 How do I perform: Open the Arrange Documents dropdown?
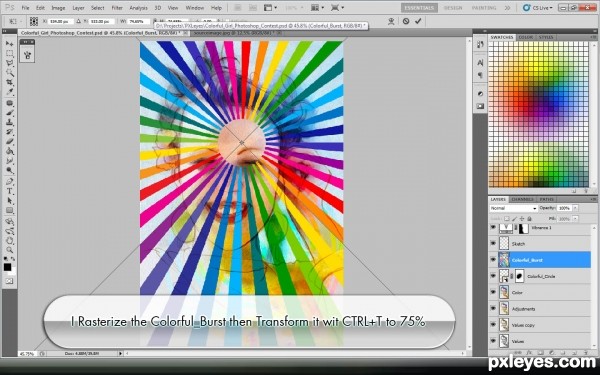pyautogui.click(x=318, y=8)
